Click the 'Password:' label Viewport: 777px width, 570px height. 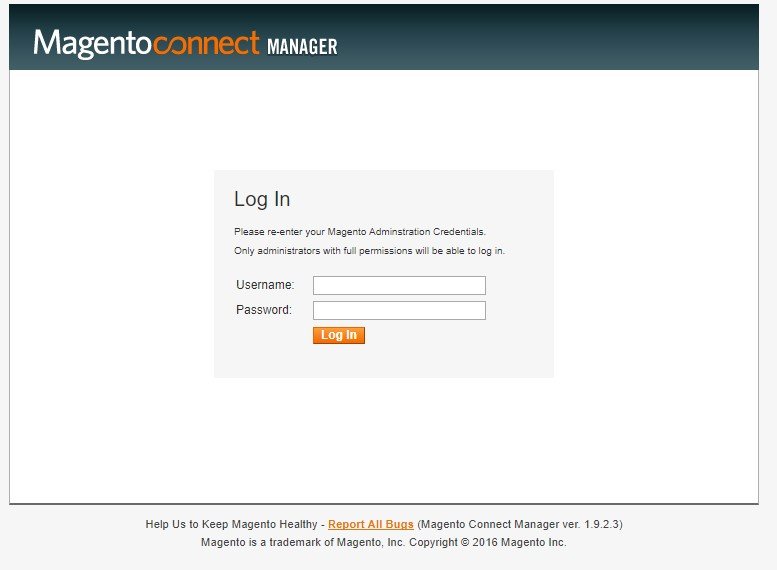point(264,310)
